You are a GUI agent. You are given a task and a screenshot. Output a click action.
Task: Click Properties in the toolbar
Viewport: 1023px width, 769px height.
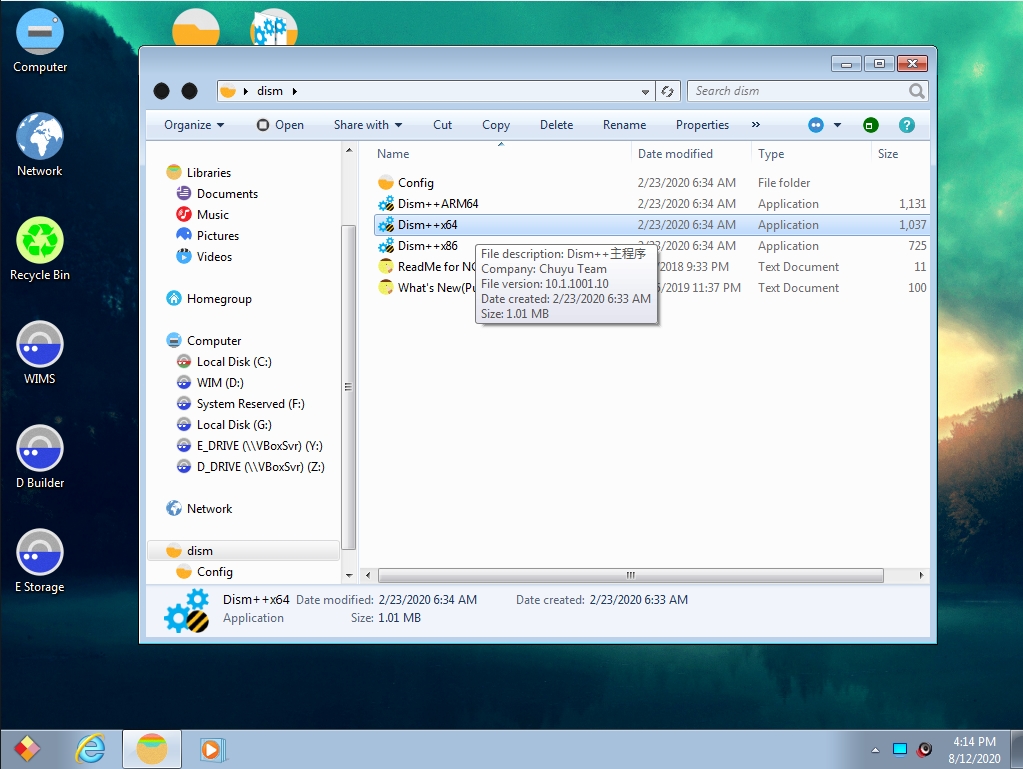[702, 125]
